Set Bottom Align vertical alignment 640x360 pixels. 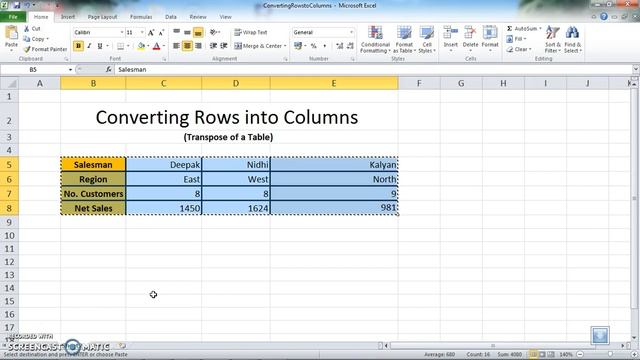198,32
